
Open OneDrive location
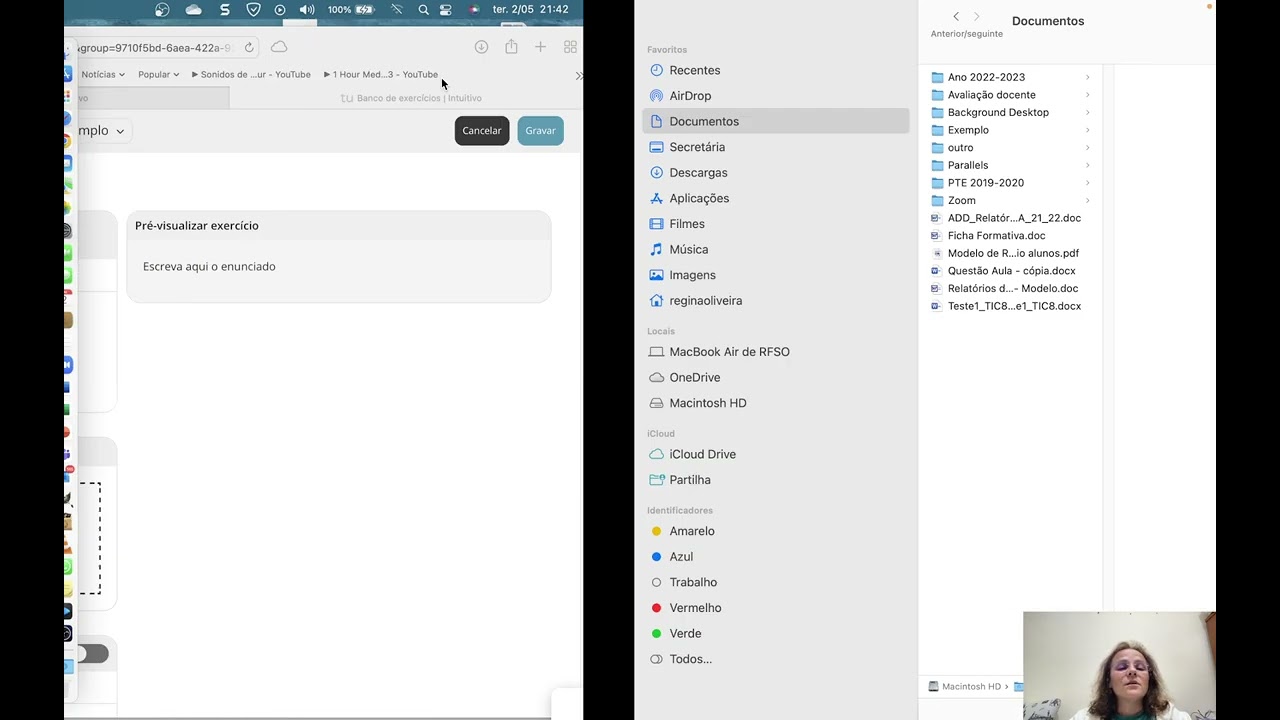[x=775, y=377]
